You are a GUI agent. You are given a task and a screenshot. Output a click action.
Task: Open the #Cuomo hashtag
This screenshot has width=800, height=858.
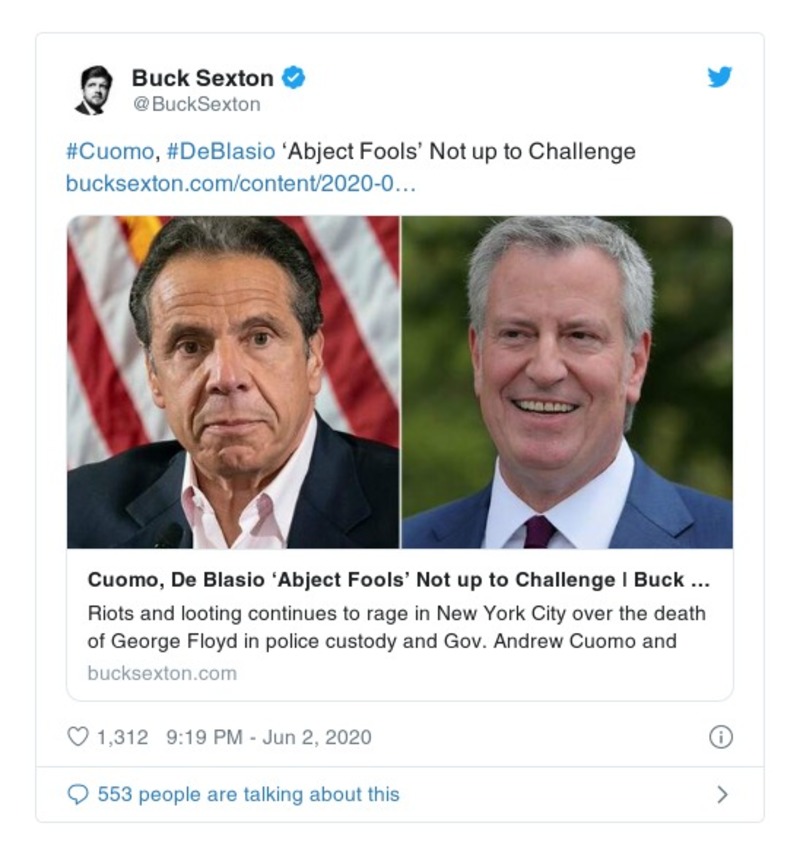[110, 152]
